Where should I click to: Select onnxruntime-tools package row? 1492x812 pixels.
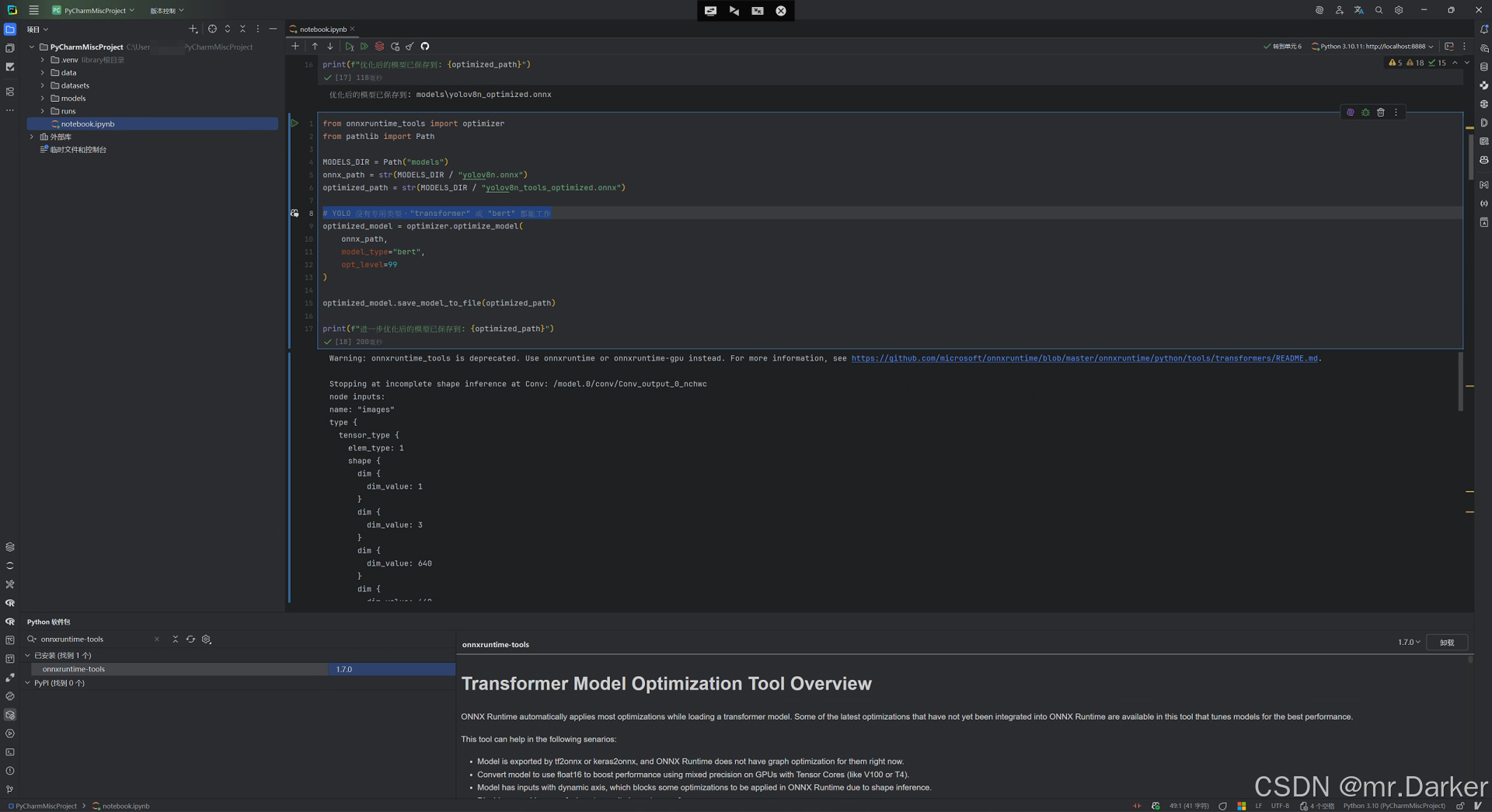tap(242, 669)
